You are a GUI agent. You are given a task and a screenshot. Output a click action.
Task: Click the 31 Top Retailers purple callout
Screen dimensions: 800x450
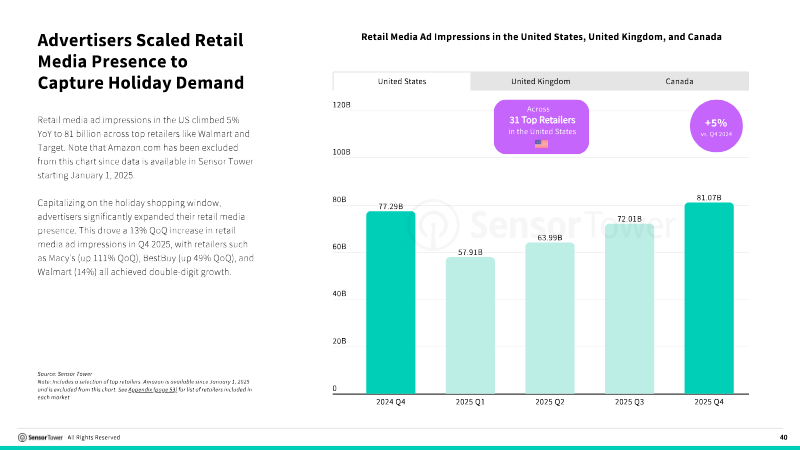pyautogui.click(x=541, y=127)
